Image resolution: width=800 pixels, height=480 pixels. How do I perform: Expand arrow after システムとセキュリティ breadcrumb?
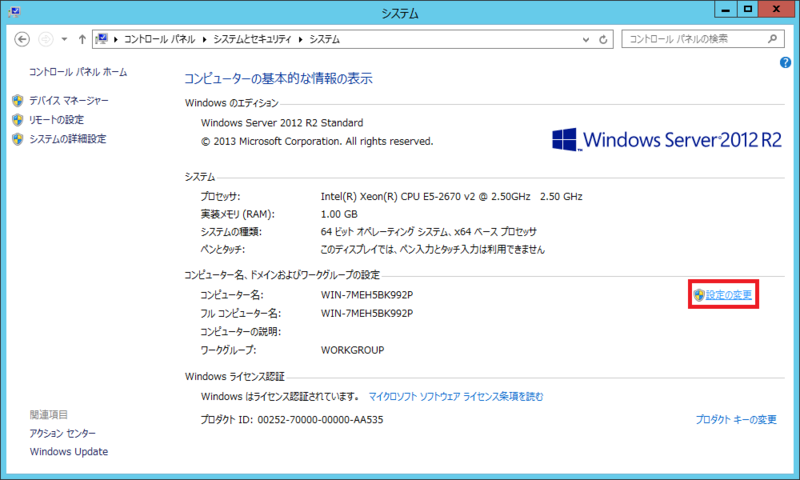(x=301, y=39)
